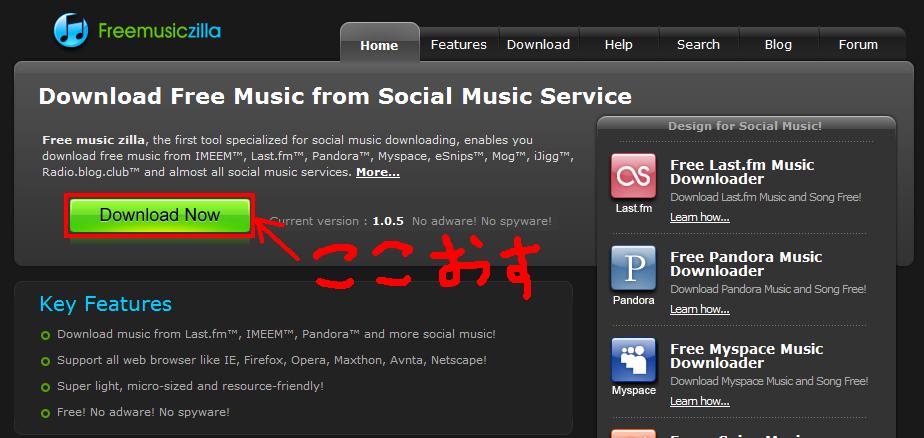Screen dimensions: 924x438
Task: Click Free Last.fm Music Downloader heading
Action: (742, 172)
